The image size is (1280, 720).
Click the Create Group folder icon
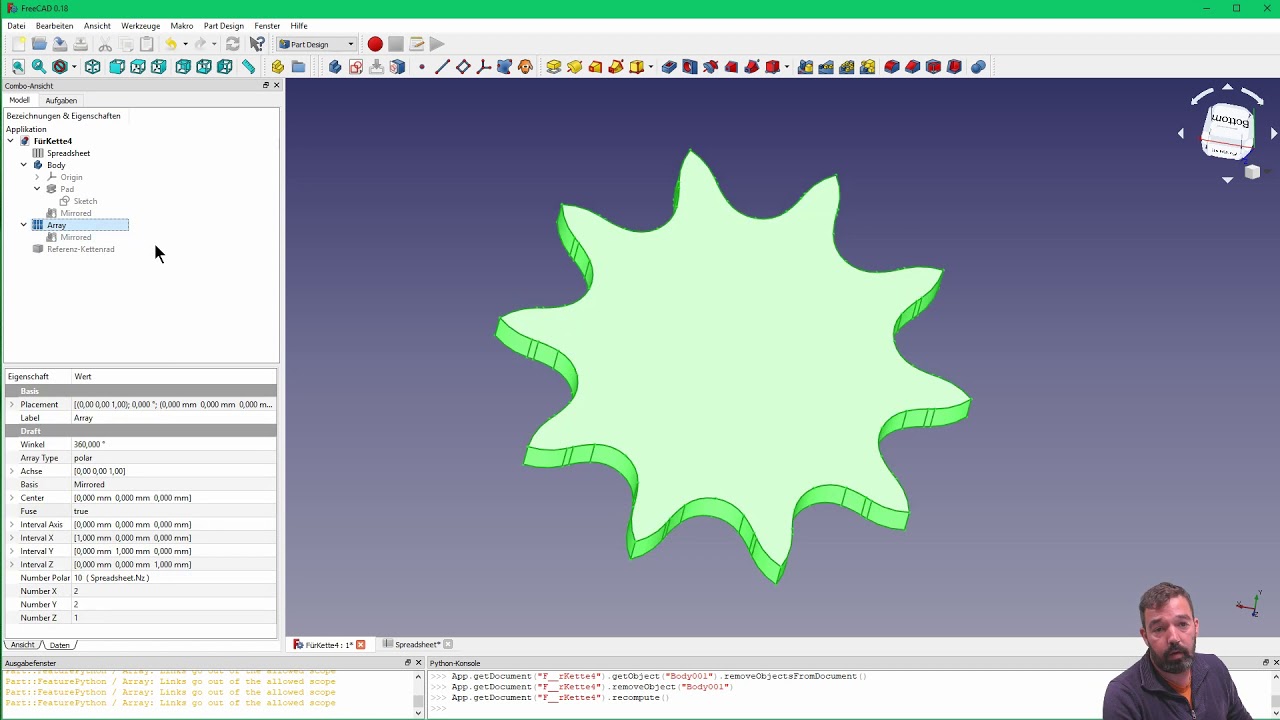pyautogui.click(x=298, y=67)
